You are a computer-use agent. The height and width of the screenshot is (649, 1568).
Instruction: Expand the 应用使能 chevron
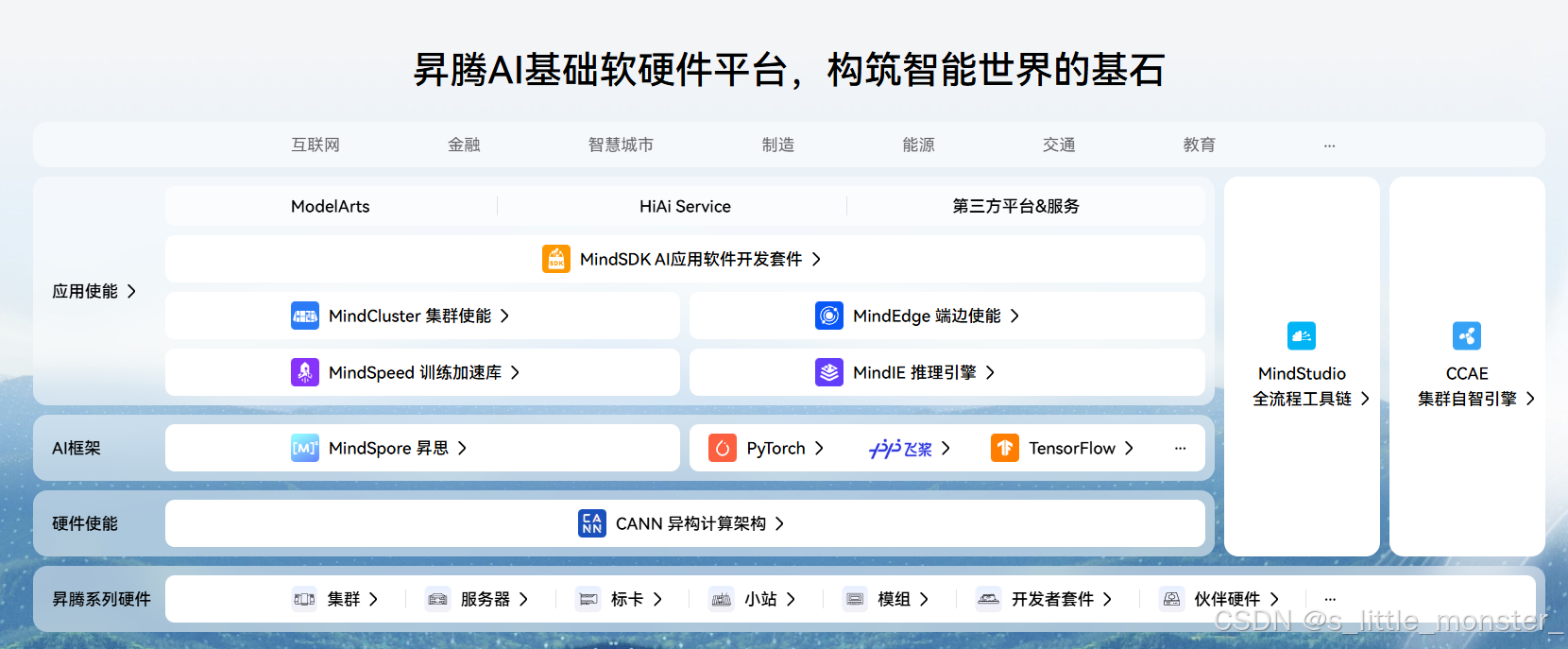click(x=132, y=291)
